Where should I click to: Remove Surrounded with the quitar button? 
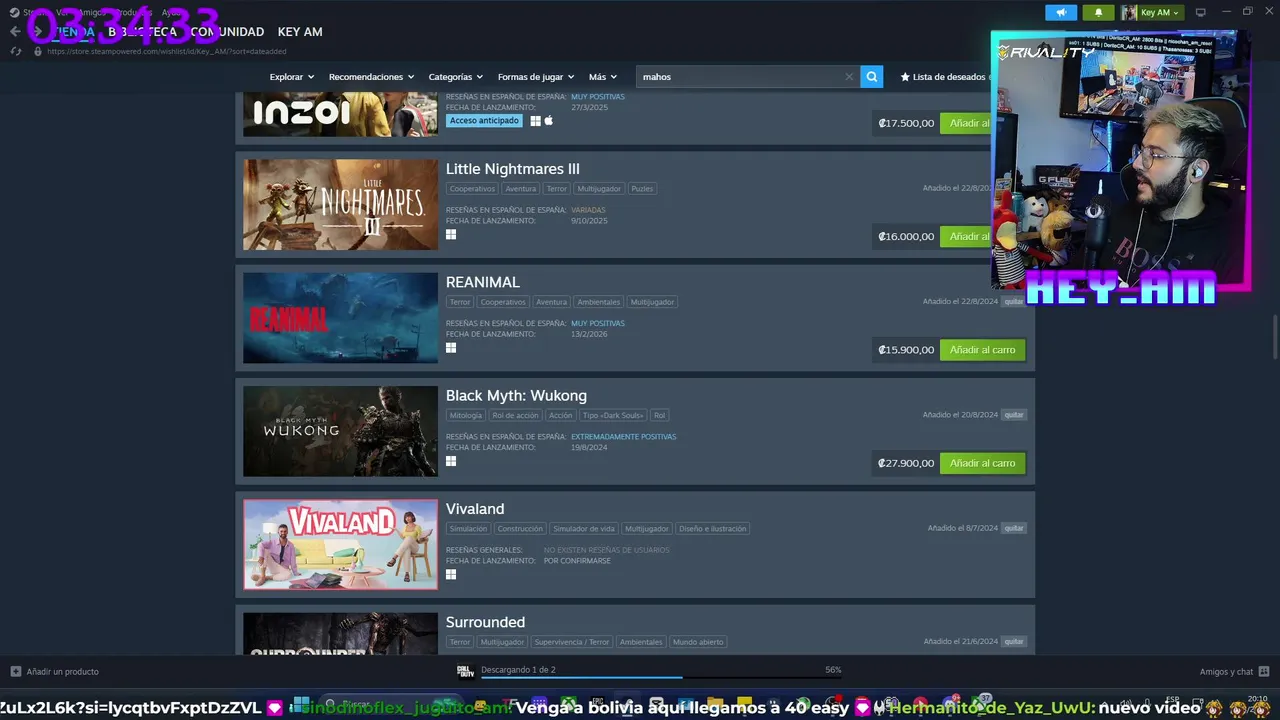tap(1014, 641)
